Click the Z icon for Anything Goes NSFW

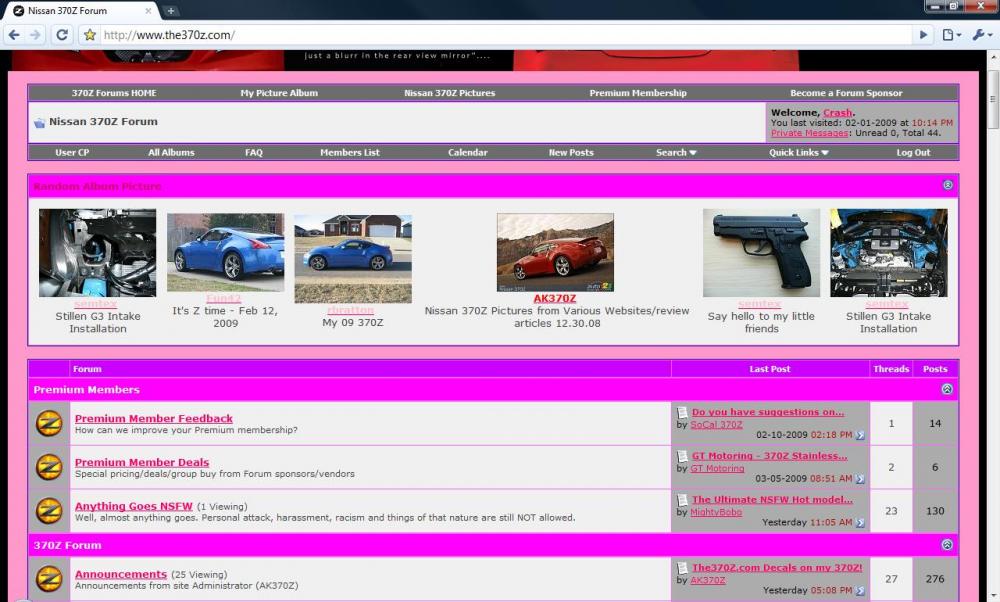(x=49, y=511)
